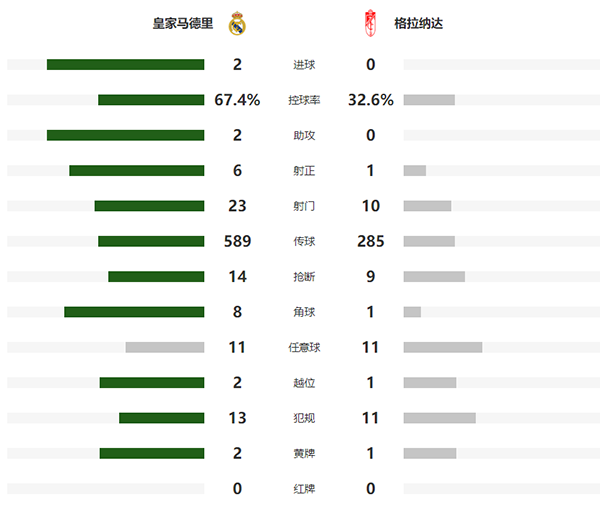Click Real Madrid's gray 任意球 bar
This screenshot has height=510, width=600.
pyautogui.click(x=165, y=347)
